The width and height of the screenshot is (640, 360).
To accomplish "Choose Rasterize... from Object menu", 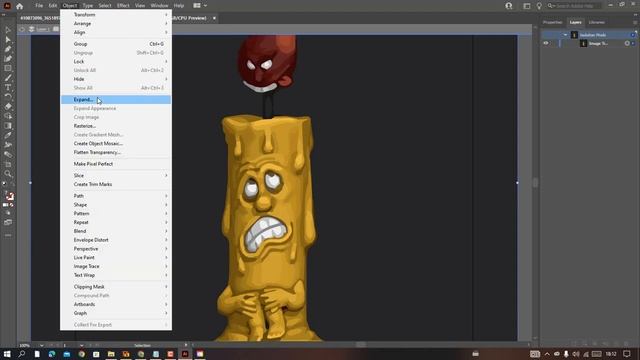I will coord(116,126).
